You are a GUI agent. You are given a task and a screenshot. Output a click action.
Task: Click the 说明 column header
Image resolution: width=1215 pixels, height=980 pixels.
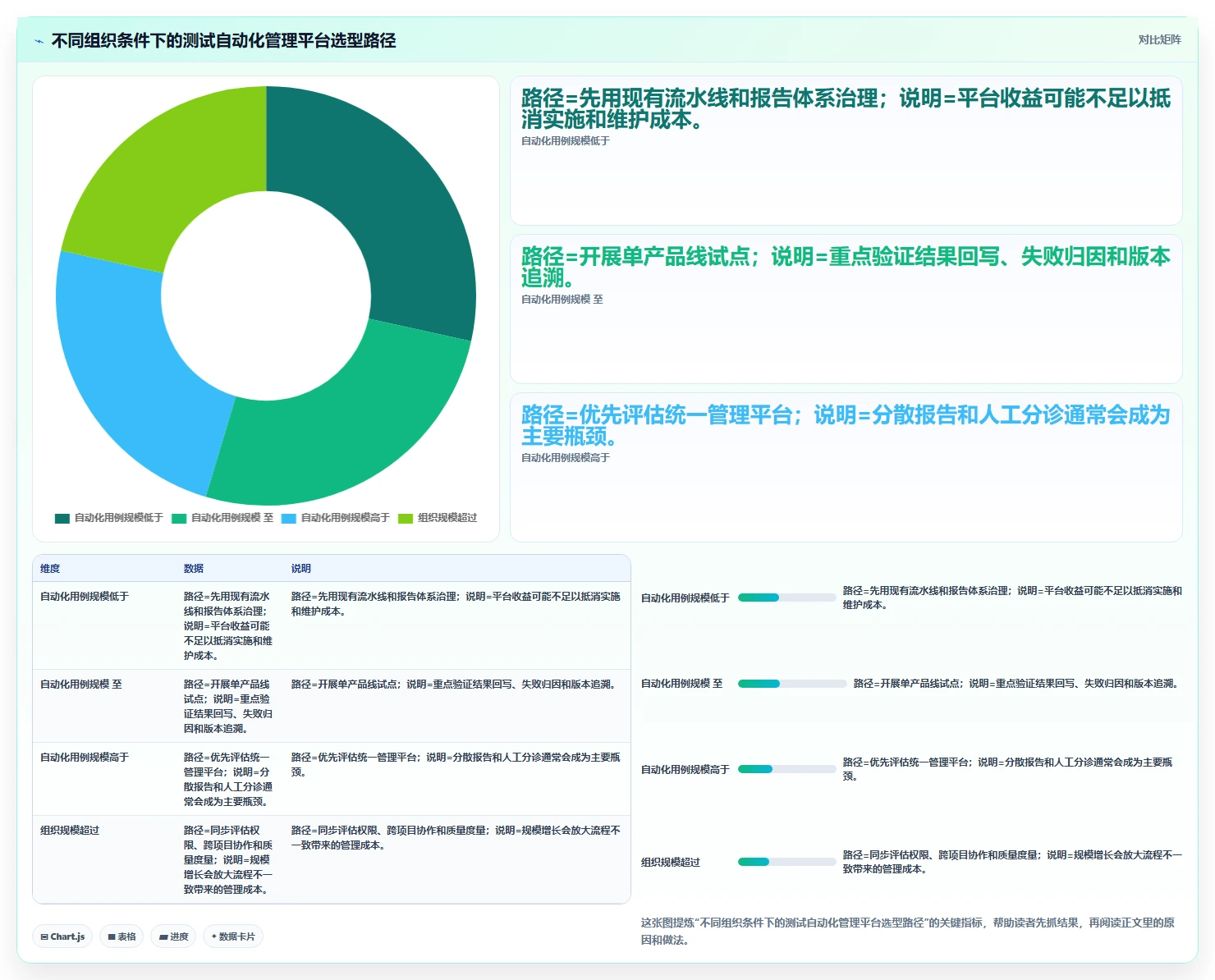click(301, 568)
